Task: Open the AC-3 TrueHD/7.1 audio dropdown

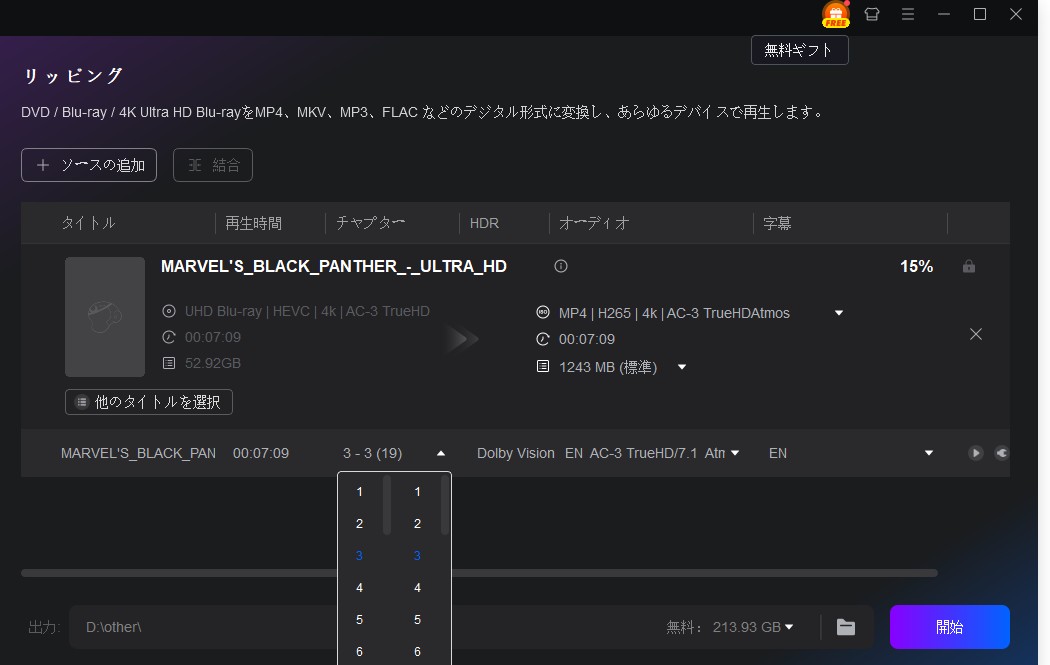Action: pyautogui.click(x=735, y=453)
